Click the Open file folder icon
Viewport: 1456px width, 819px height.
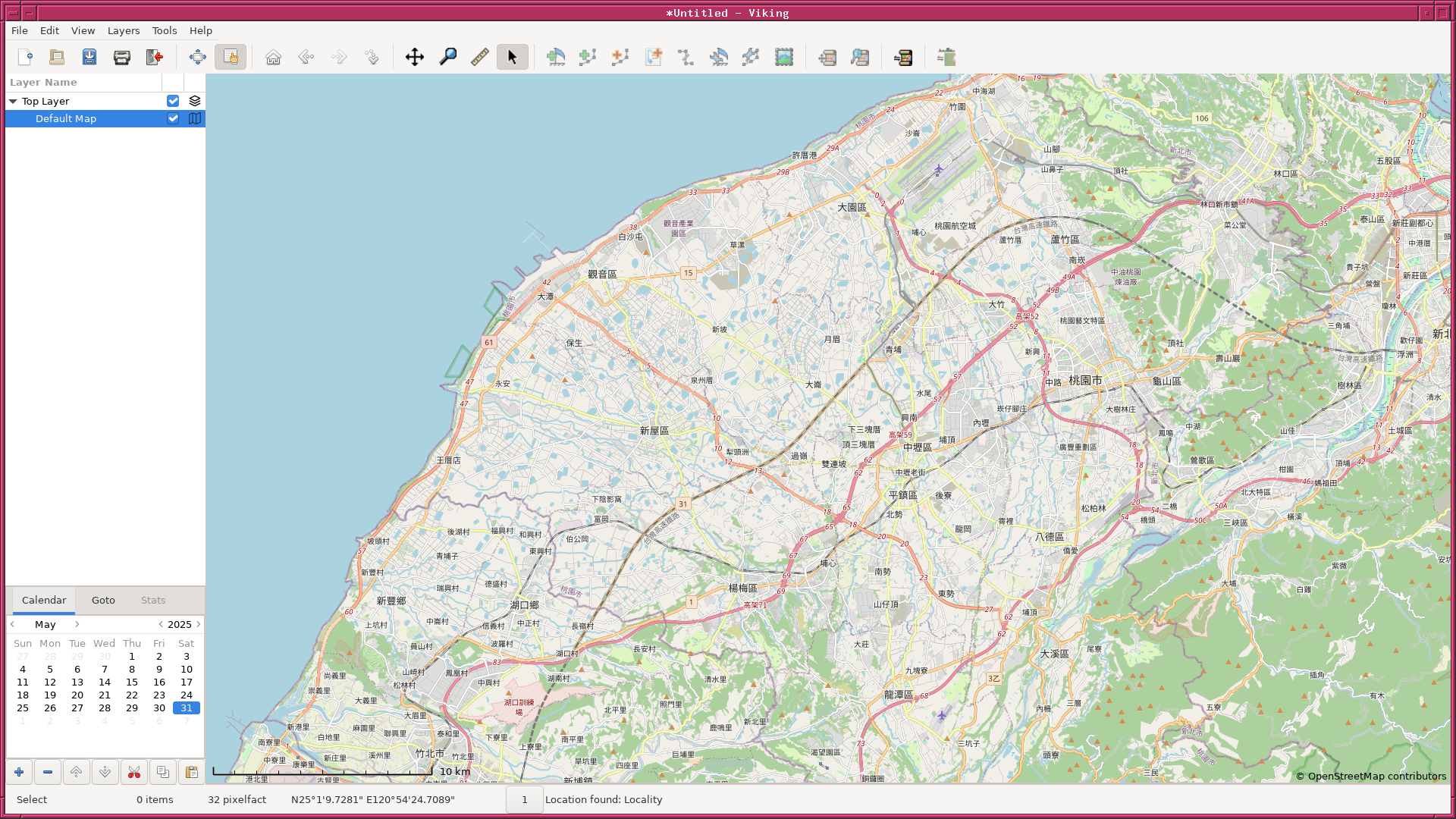(57, 57)
